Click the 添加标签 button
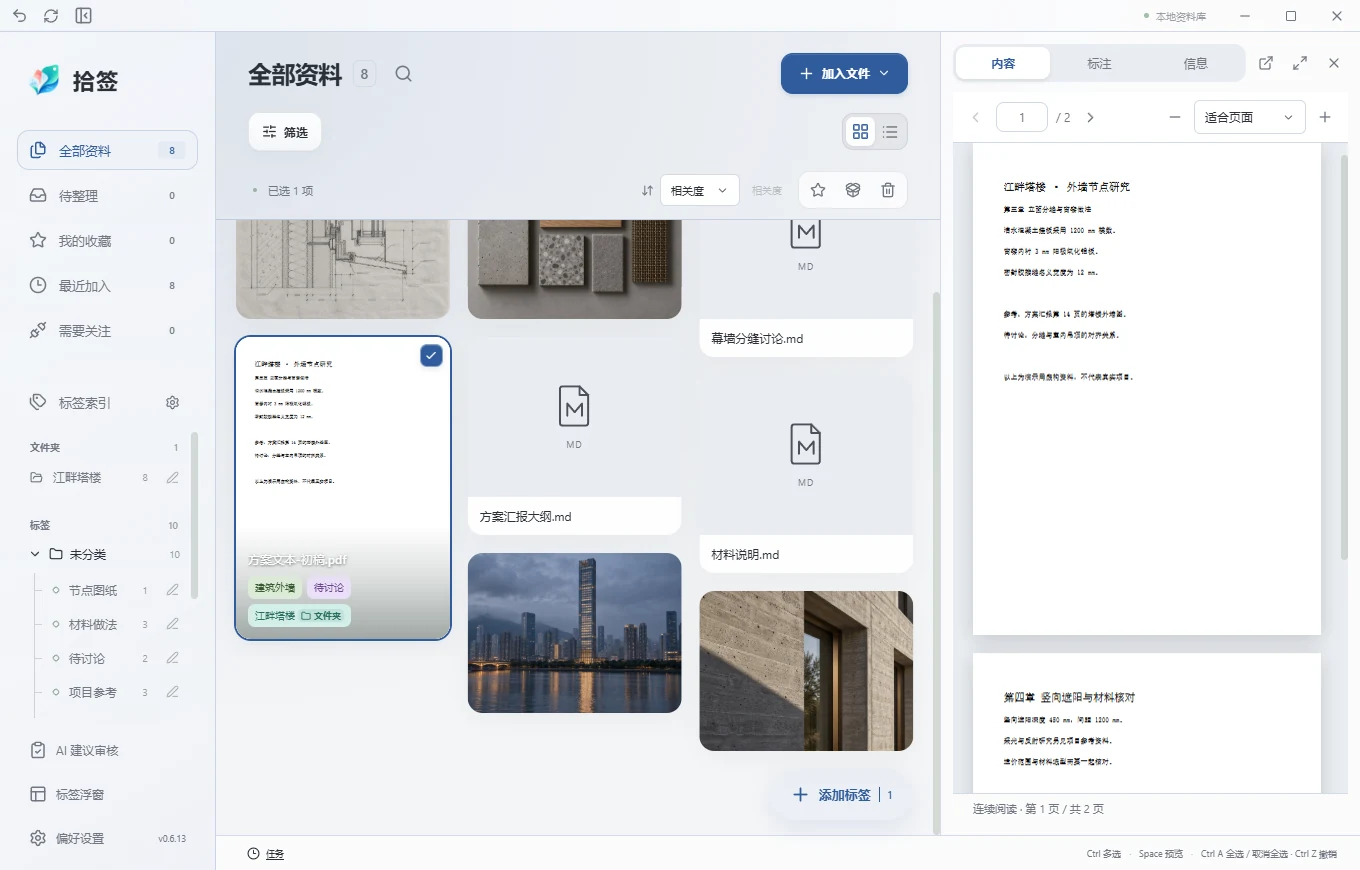1360x870 pixels. point(842,795)
